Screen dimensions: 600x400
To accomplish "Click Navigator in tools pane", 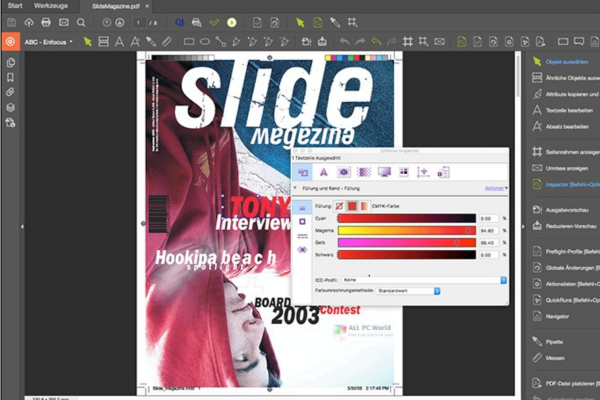I will tap(557, 316).
